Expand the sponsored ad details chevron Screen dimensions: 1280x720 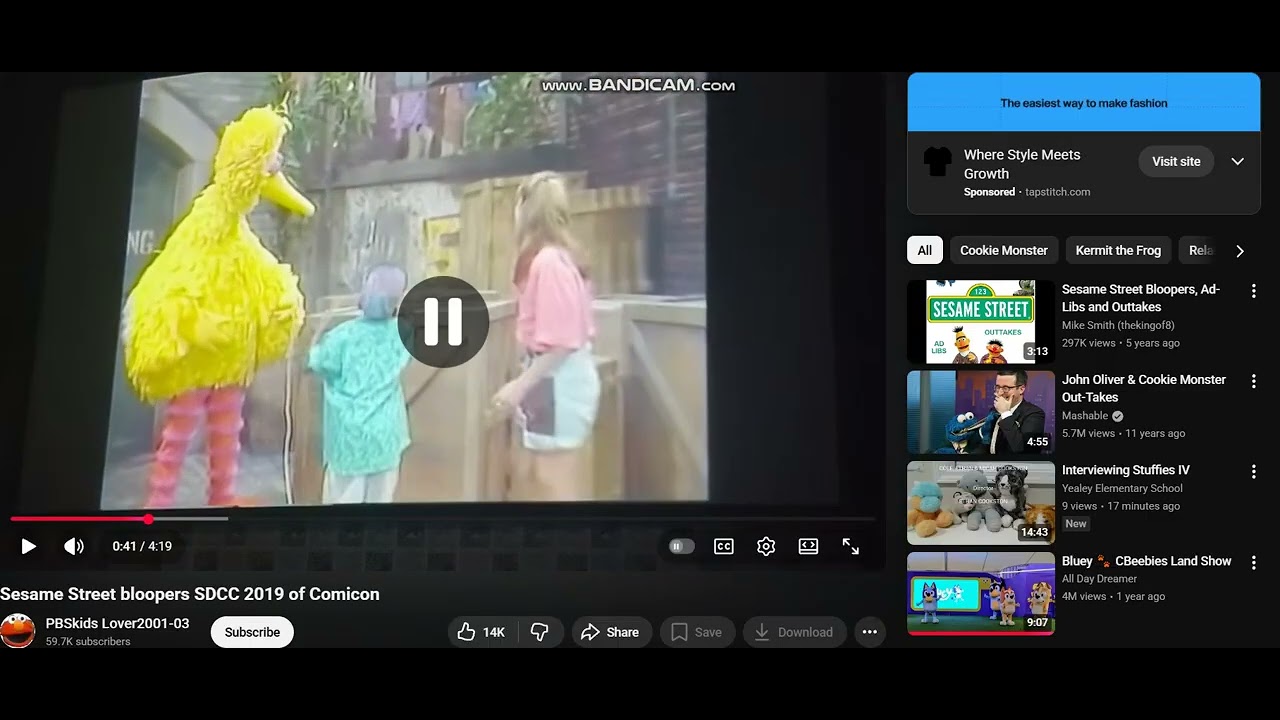point(1237,161)
